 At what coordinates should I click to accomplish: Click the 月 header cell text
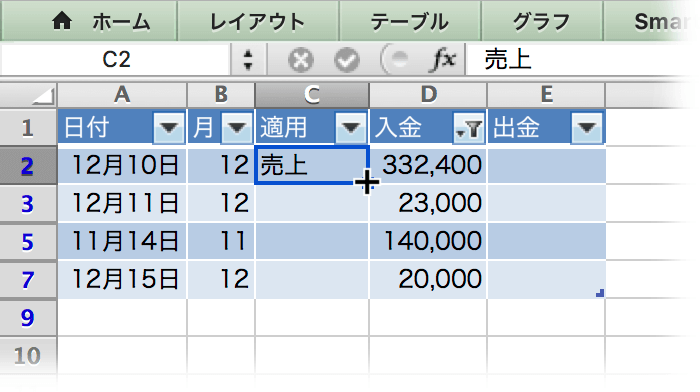[x=204, y=128]
